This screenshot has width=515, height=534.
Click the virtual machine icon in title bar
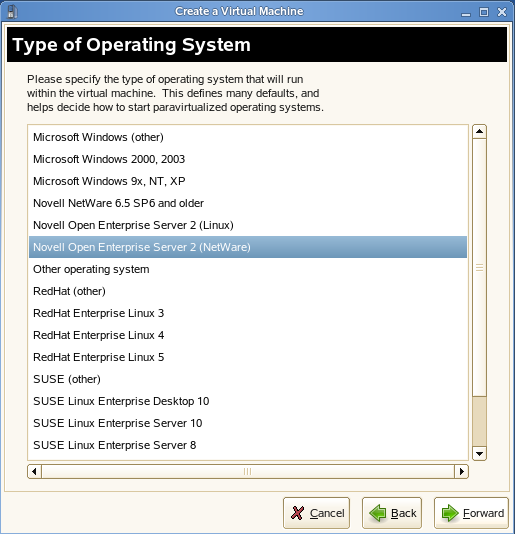point(12,12)
